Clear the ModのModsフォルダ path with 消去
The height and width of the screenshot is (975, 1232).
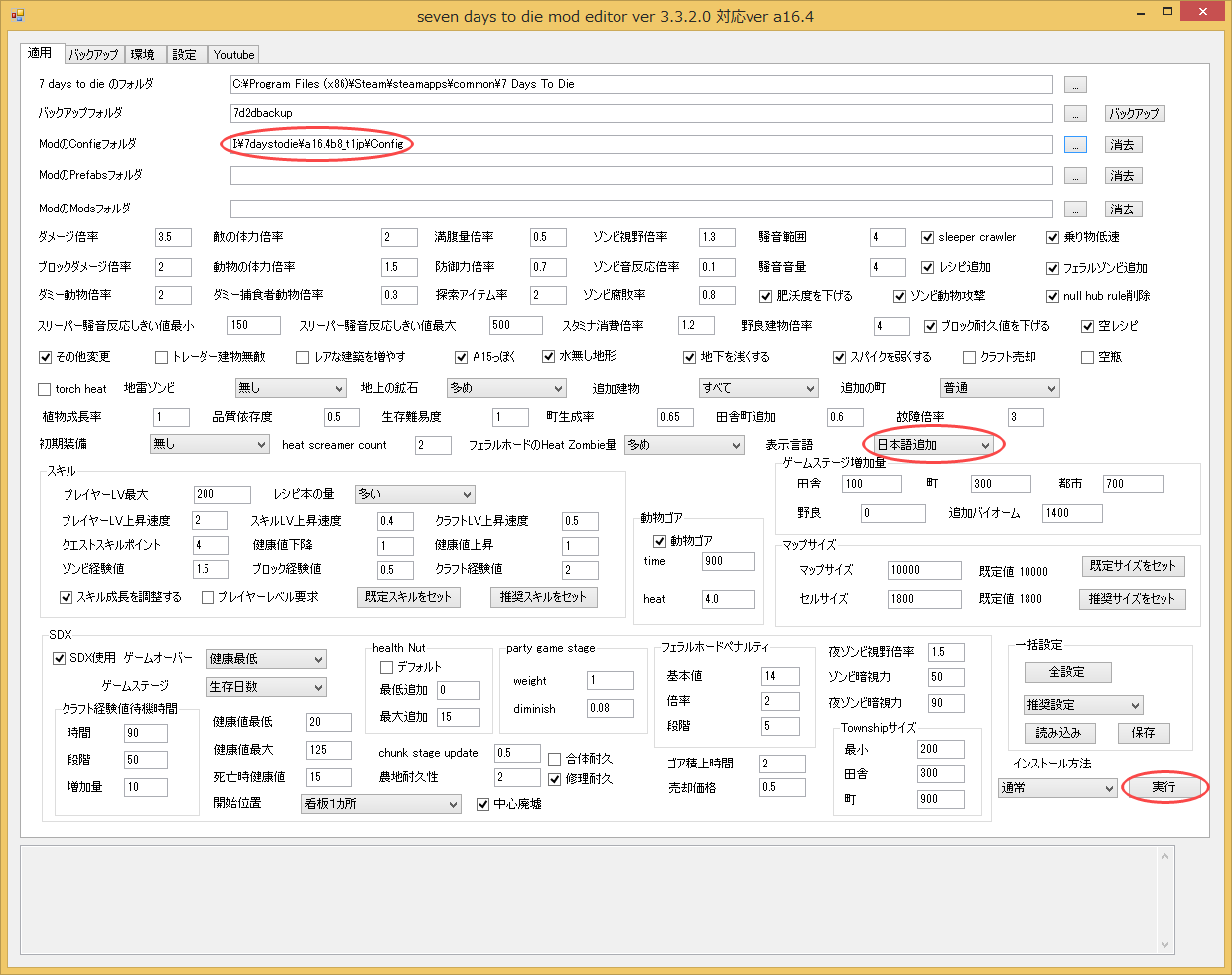click(1124, 209)
